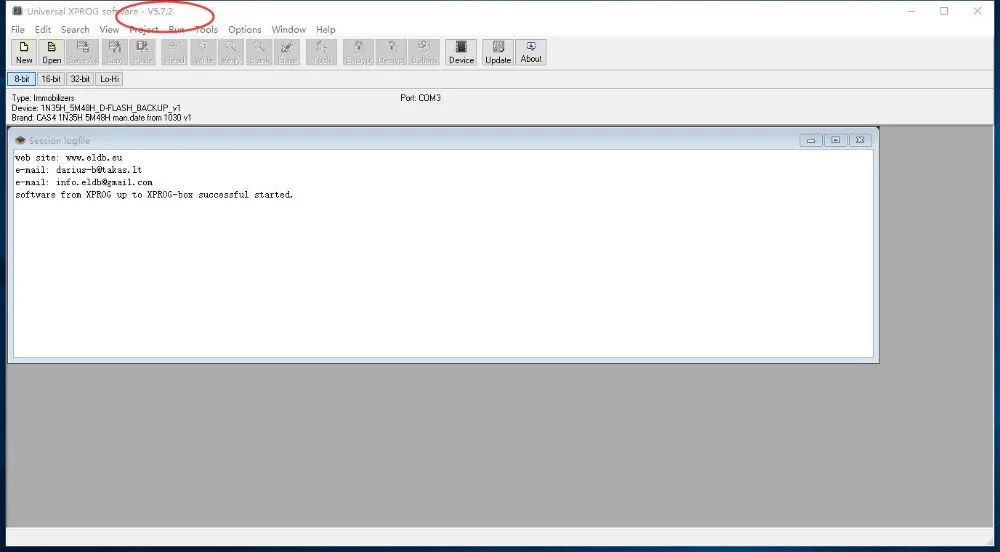Click the Session logfile window icon

[x=20, y=140]
